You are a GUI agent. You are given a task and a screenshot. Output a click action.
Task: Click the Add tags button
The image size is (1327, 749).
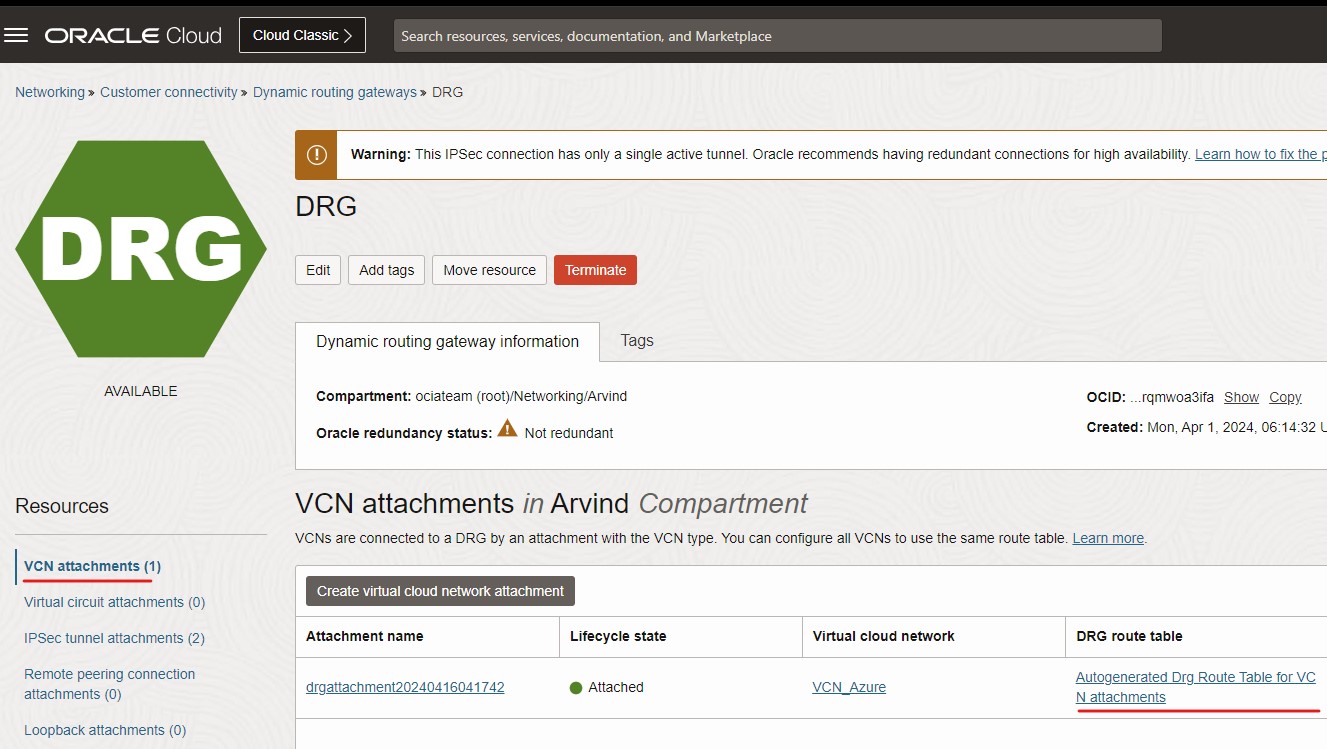(386, 270)
